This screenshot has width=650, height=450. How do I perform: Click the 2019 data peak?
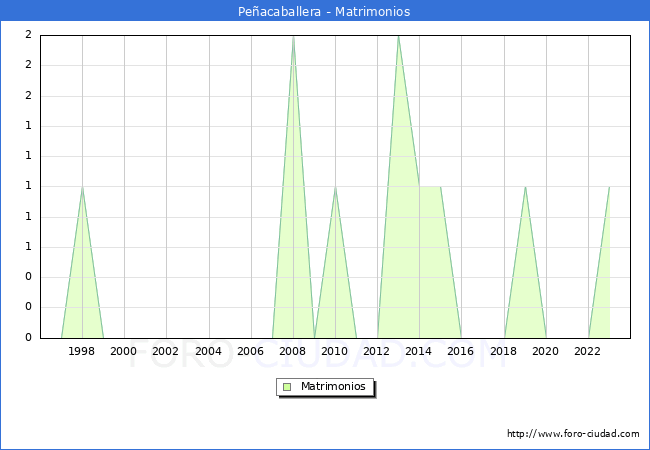pyautogui.click(x=525, y=187)
